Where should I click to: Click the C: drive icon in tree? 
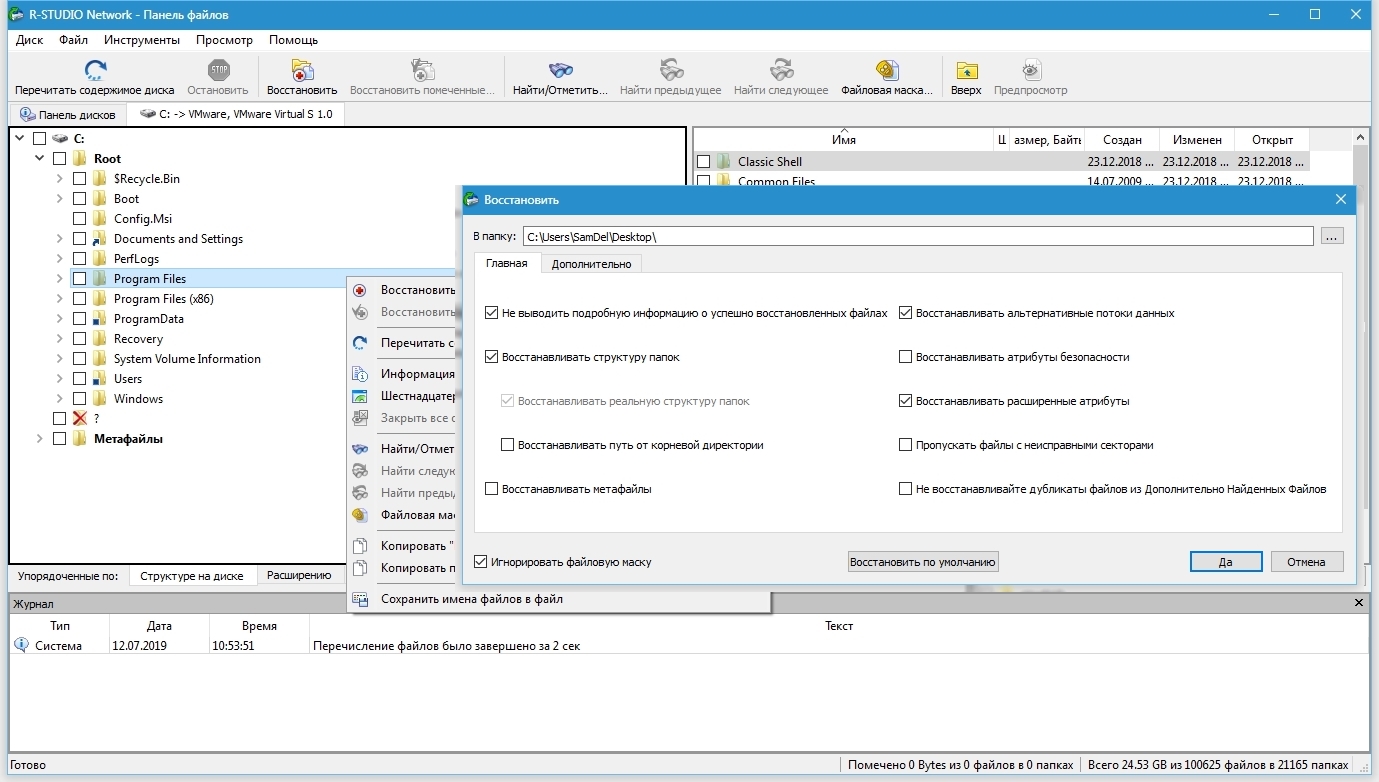[x=60, y=138]
